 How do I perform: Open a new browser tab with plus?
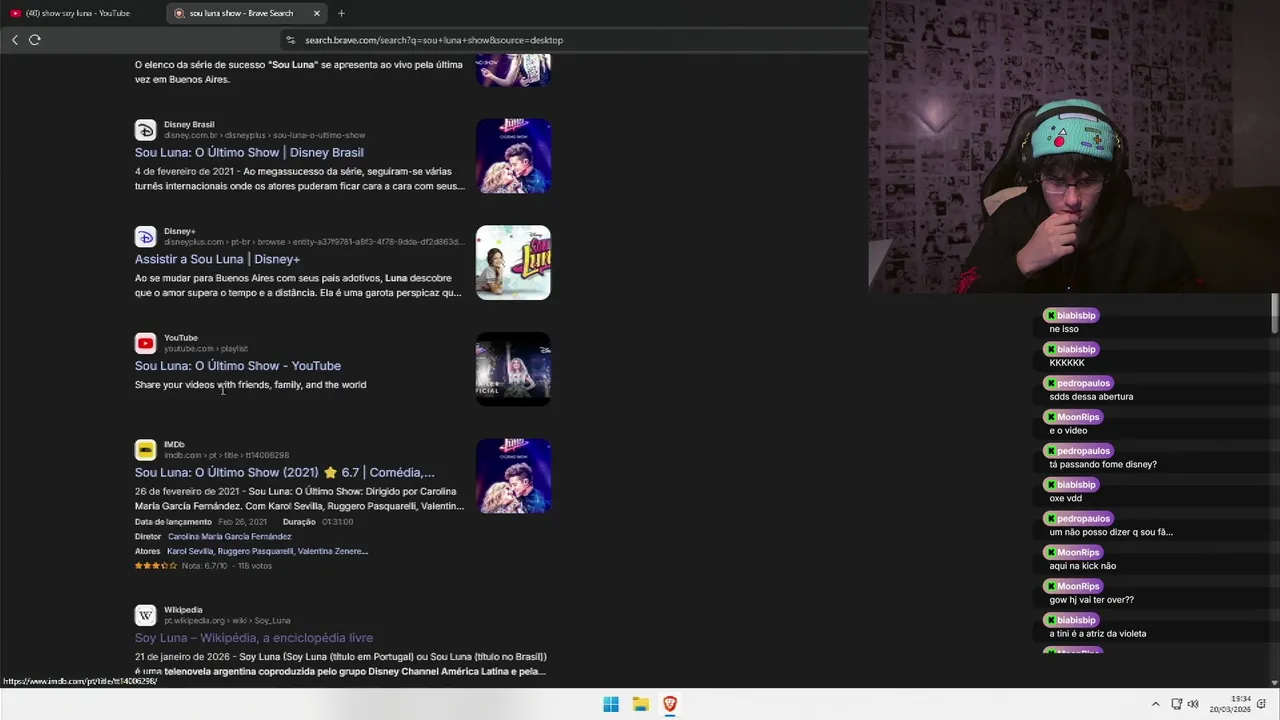[341, 13]
